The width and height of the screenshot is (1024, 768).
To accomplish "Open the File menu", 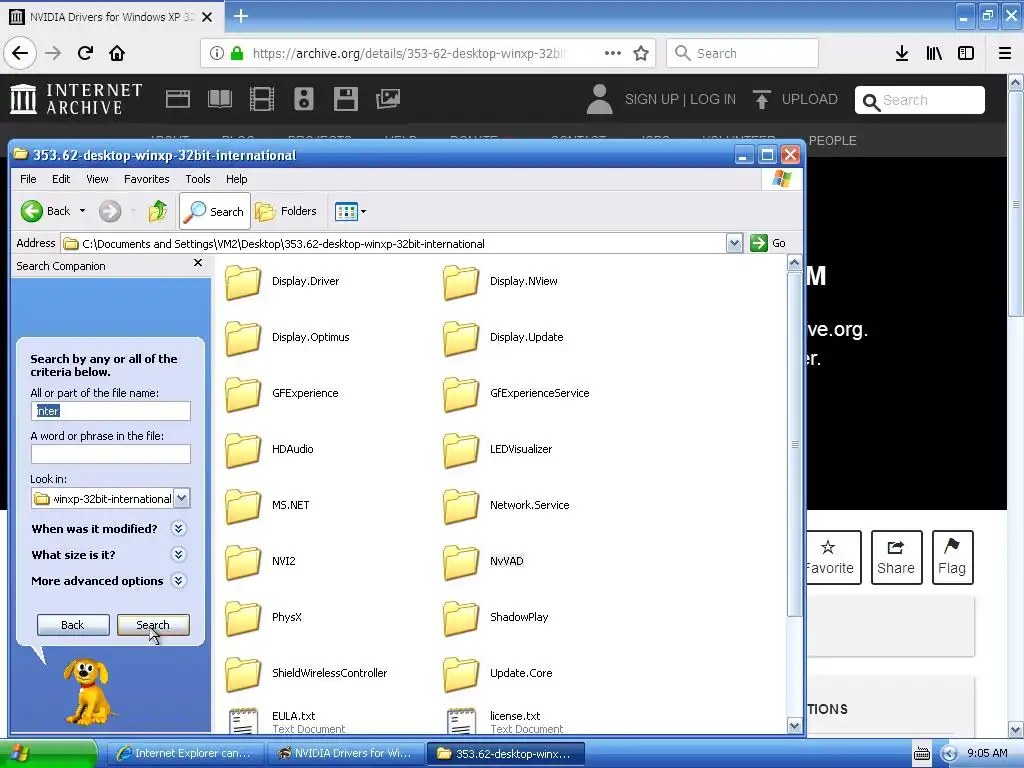I will click(x=28, y=179).
